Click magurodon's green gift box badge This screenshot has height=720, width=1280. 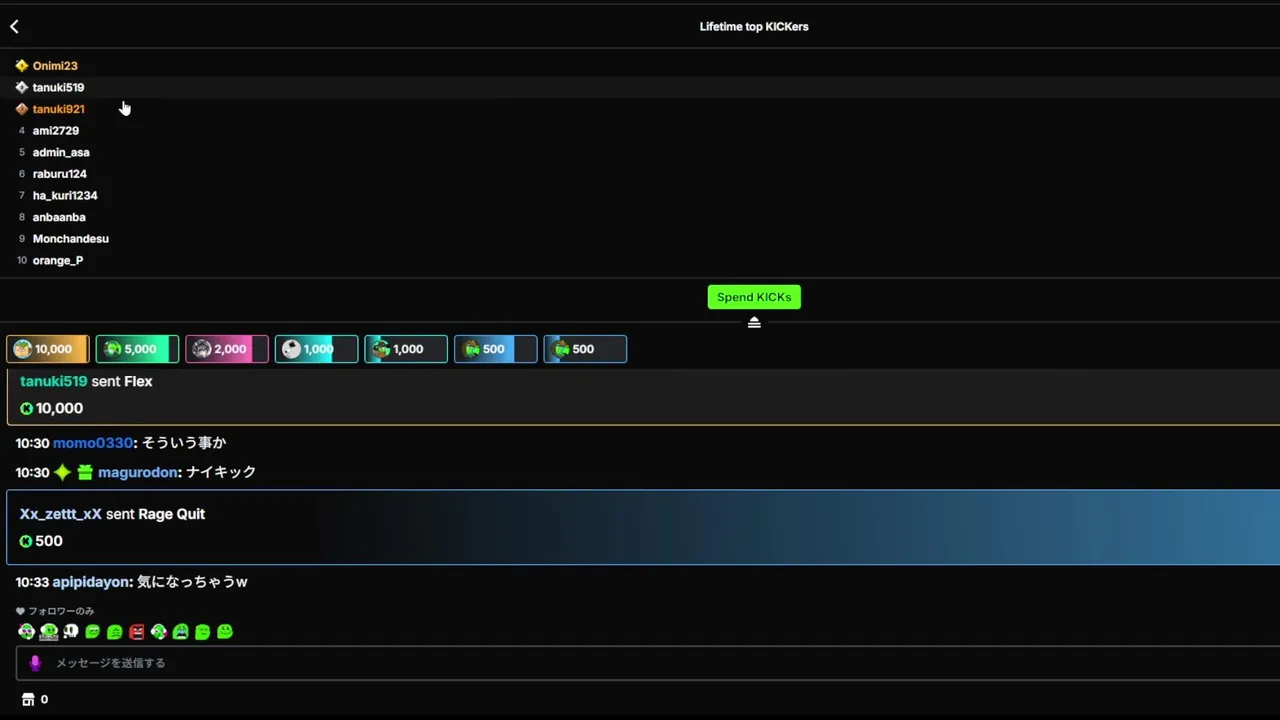[85, 472]
